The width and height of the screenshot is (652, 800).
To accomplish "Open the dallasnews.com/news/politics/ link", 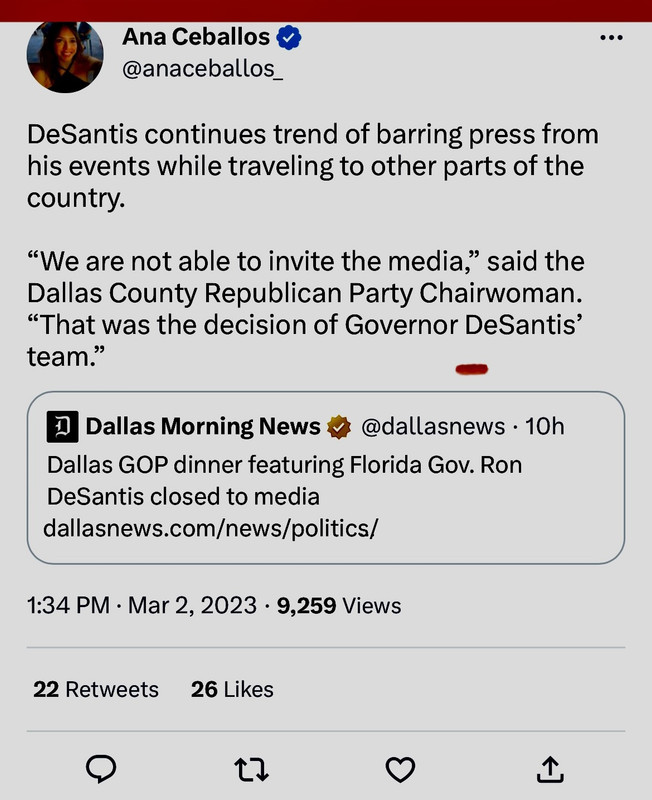I will click(211, 527).
